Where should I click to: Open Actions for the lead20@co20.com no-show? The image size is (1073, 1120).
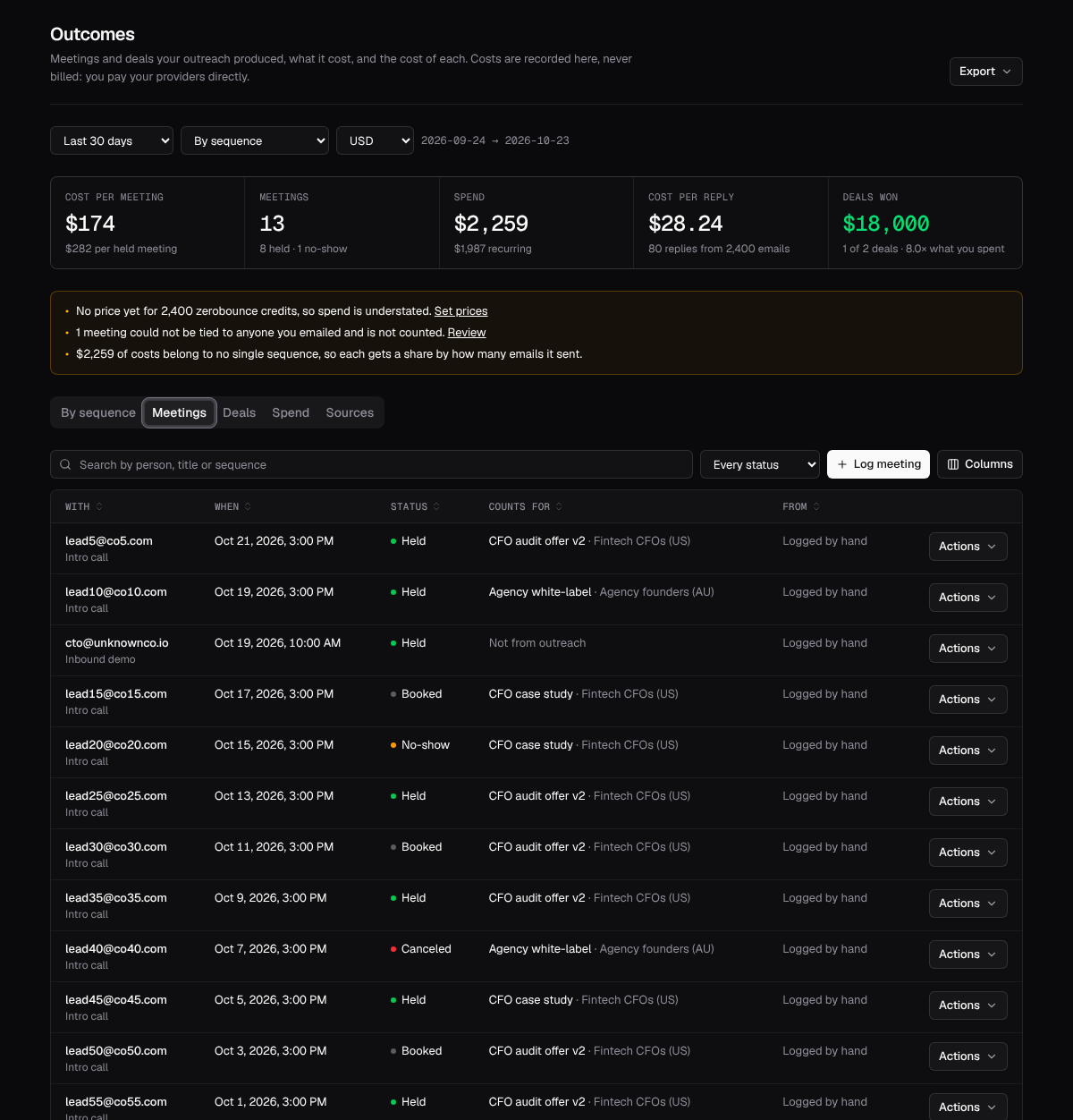(x=968, y=751)
